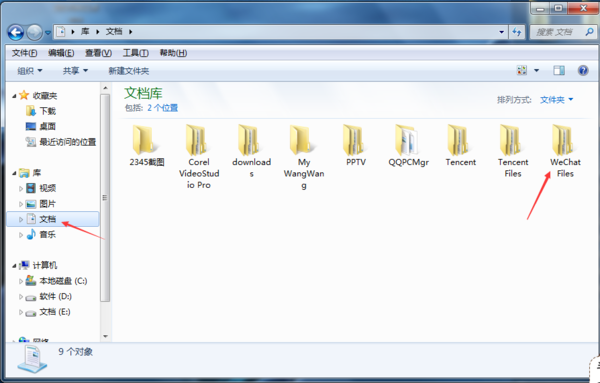Image resolution: width=600 pixels, height=383 pixels.
Task: Click the Forward navigation arrow button
Action: [34, 33]
